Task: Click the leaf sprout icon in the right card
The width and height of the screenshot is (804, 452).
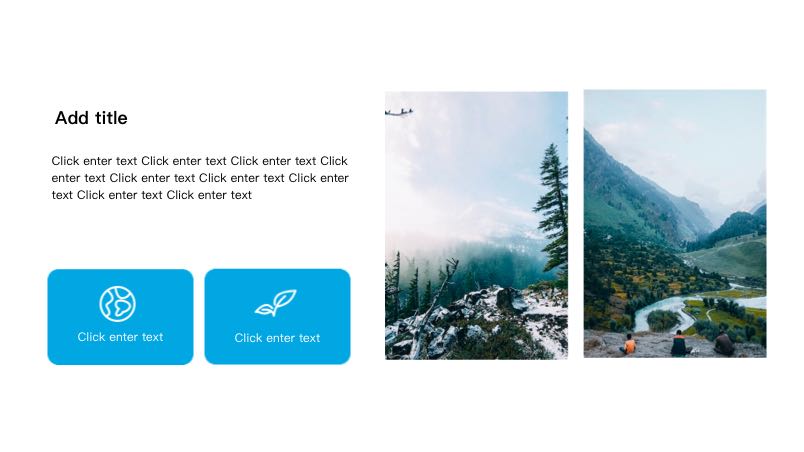Action: (276, 303)
